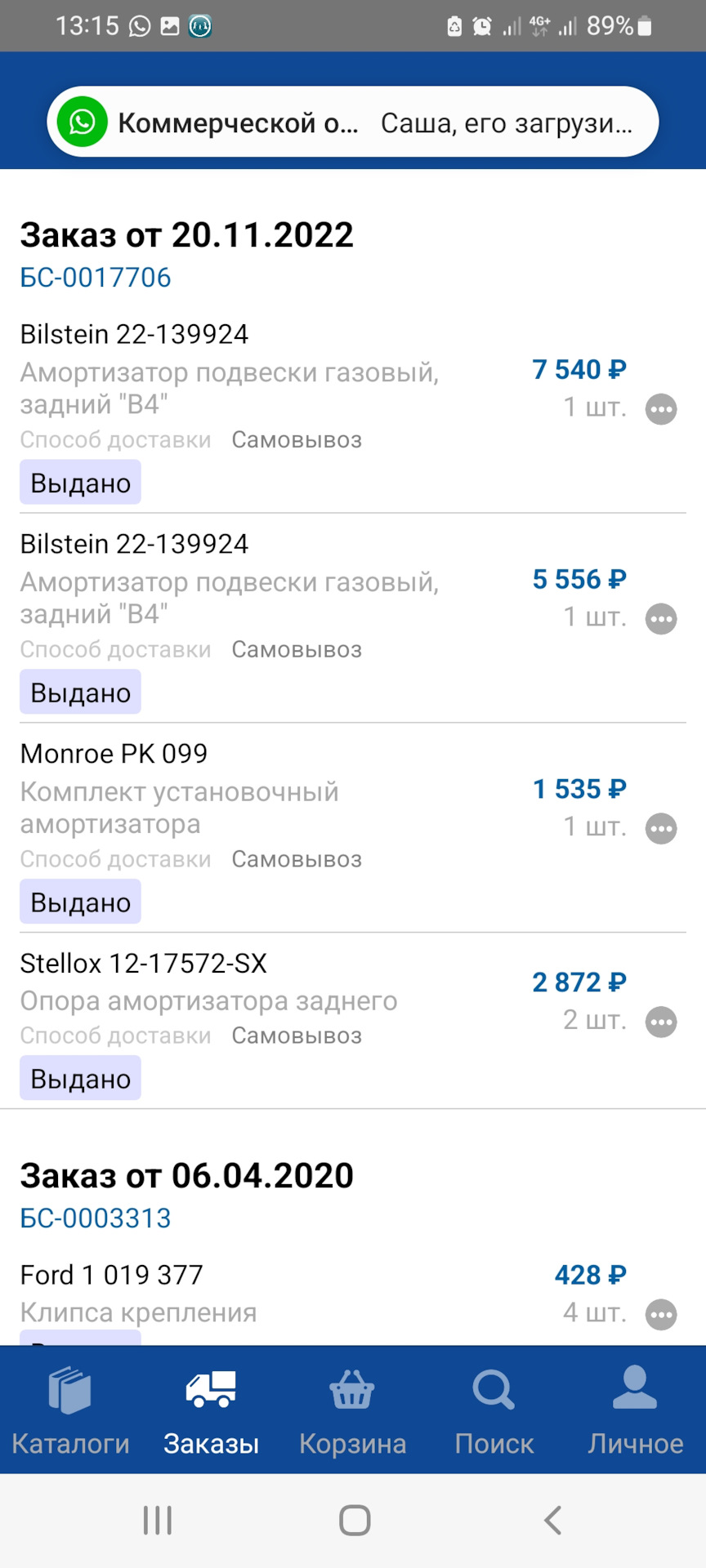Image resolution: width=706 pixels, height=1568 pixels.
Task: Show options menu for Ford 1 019 377
Action: tap(661, 1315)
